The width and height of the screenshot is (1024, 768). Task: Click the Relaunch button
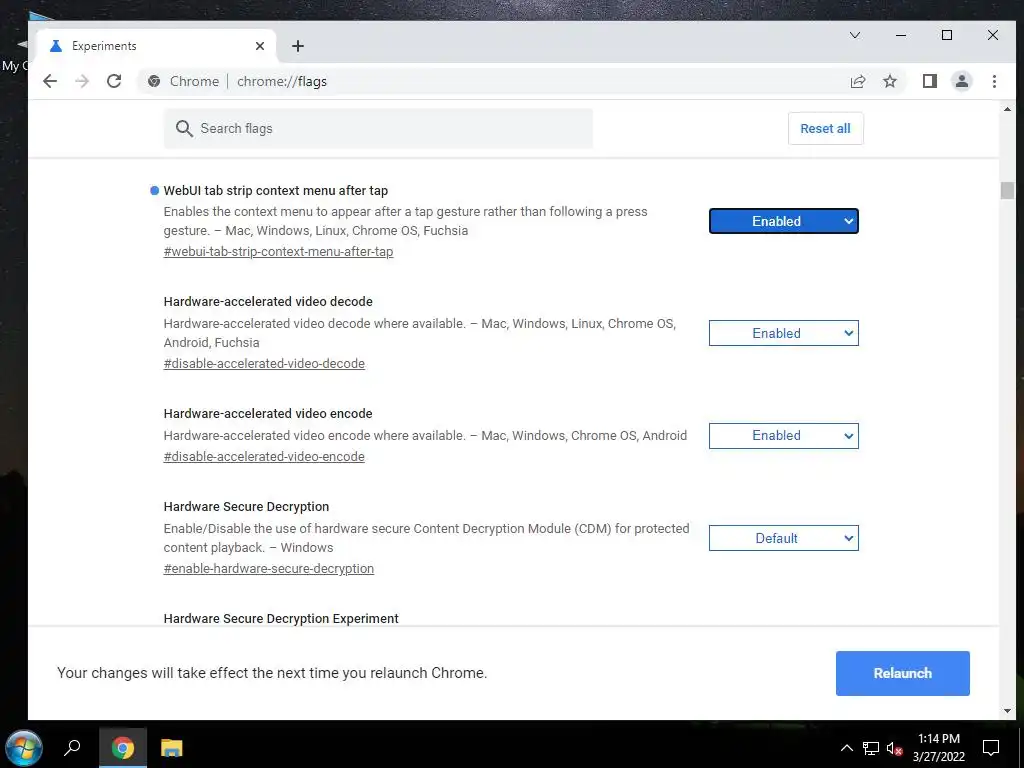coord(903,673)
